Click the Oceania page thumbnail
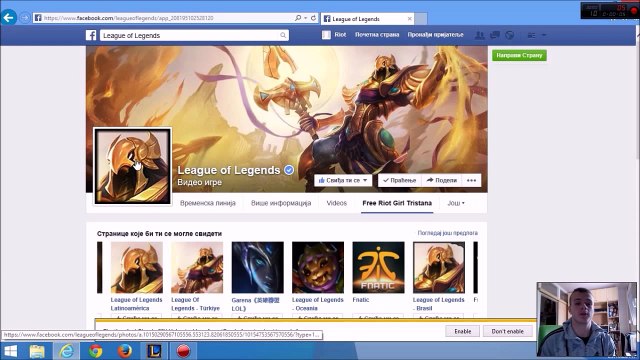640x360 pixels. [x=318, y=267]
